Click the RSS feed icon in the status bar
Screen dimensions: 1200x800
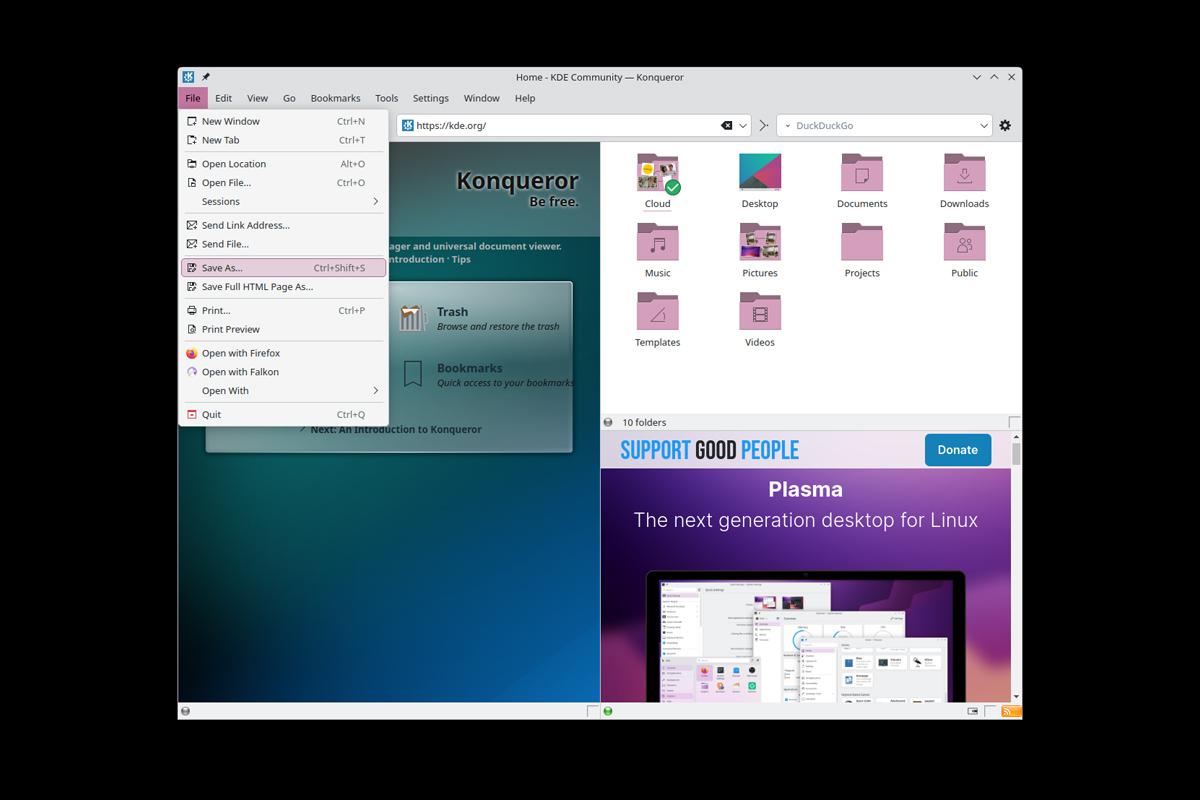(x=1011, y=711)
